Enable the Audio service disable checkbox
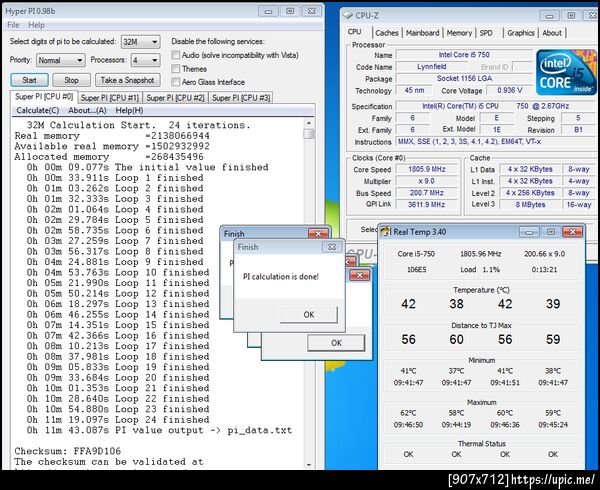The height and width of the screenshot is (490, 600). pos(176,55)
